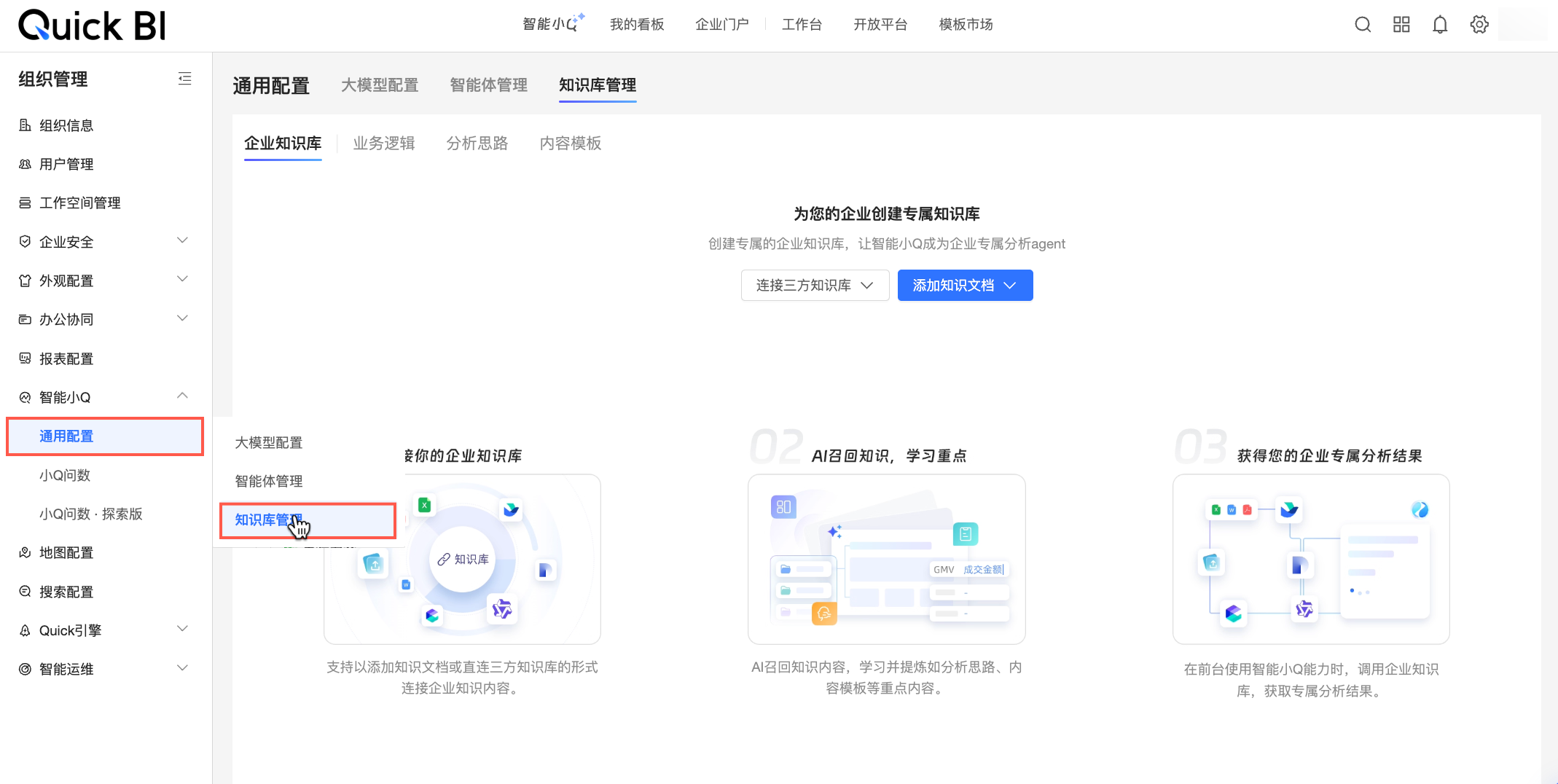This screenshot has width=1558, height=784.
Task: Expand the 办公协同 section chevron
Action: [183, 318]
